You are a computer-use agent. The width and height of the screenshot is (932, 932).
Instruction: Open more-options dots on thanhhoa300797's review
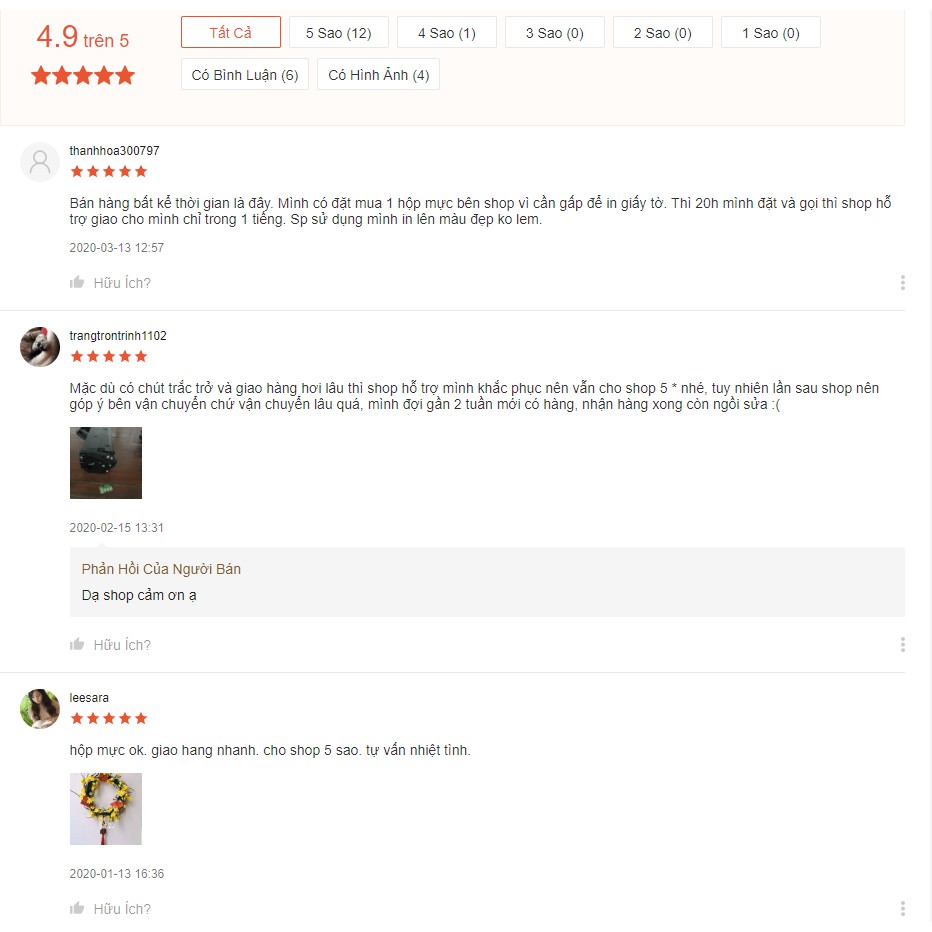coord(902,282)
